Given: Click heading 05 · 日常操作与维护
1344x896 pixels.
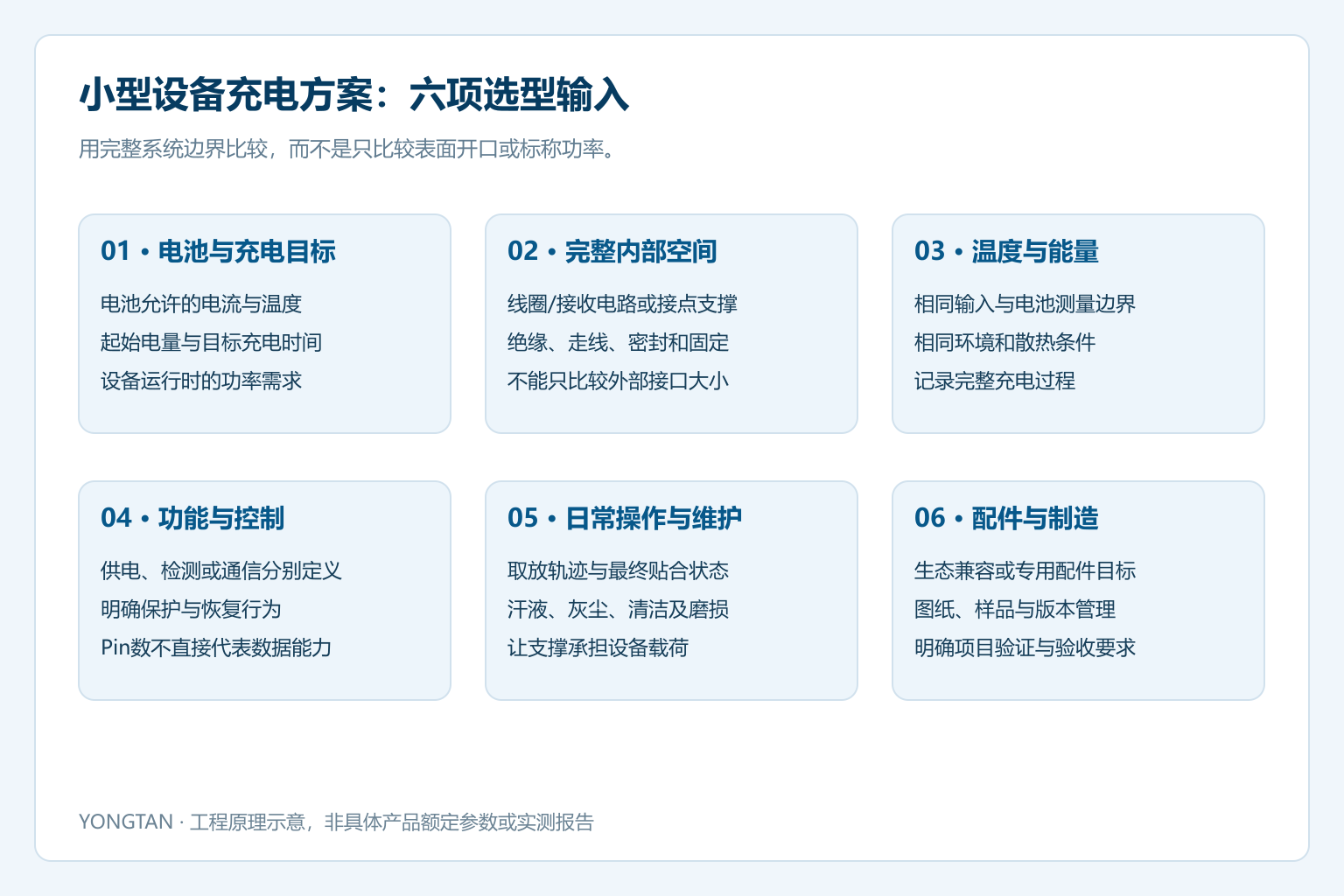Looking at the screenshot, I should pos(625,519).
